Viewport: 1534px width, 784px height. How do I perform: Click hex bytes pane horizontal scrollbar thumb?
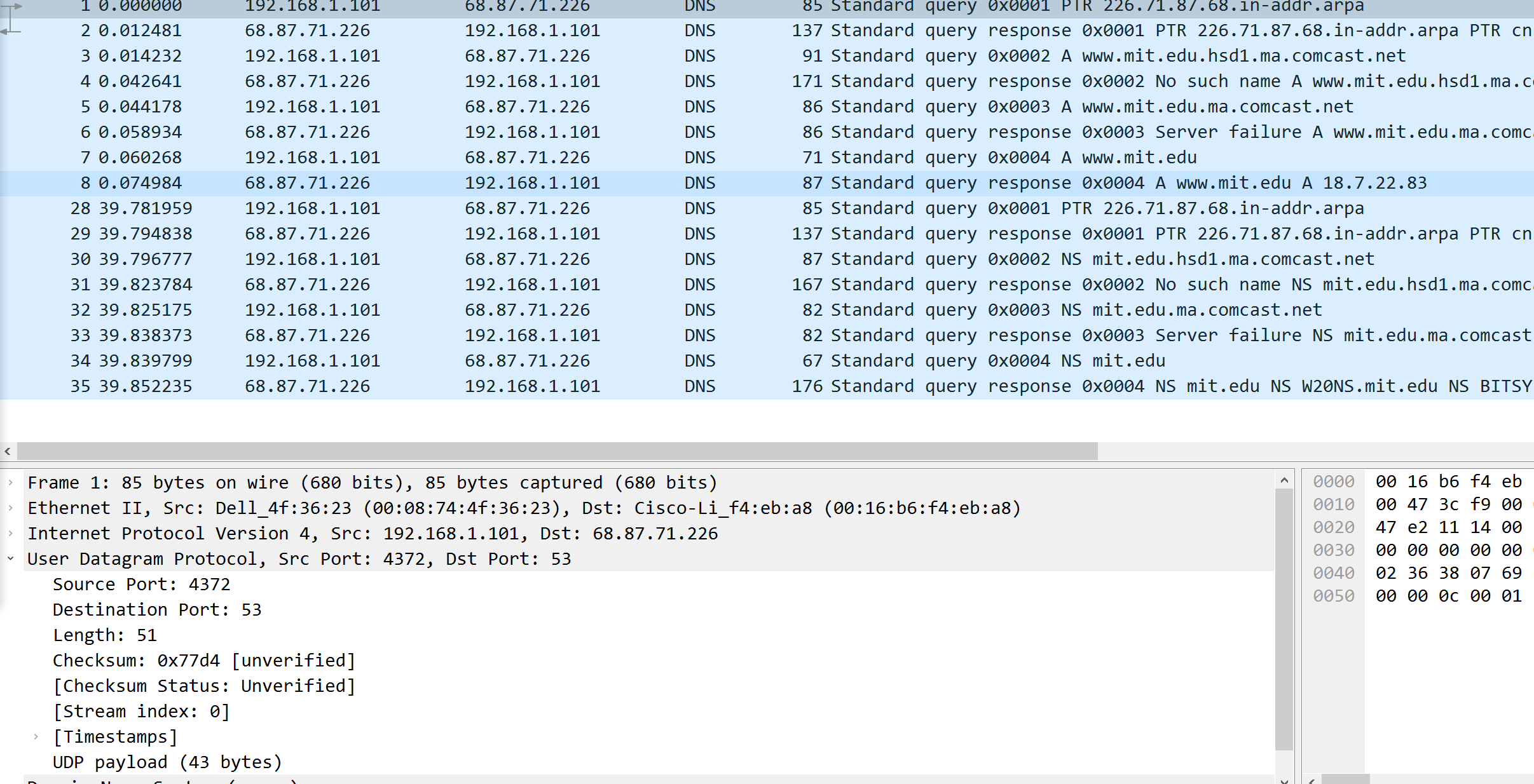1345,779
